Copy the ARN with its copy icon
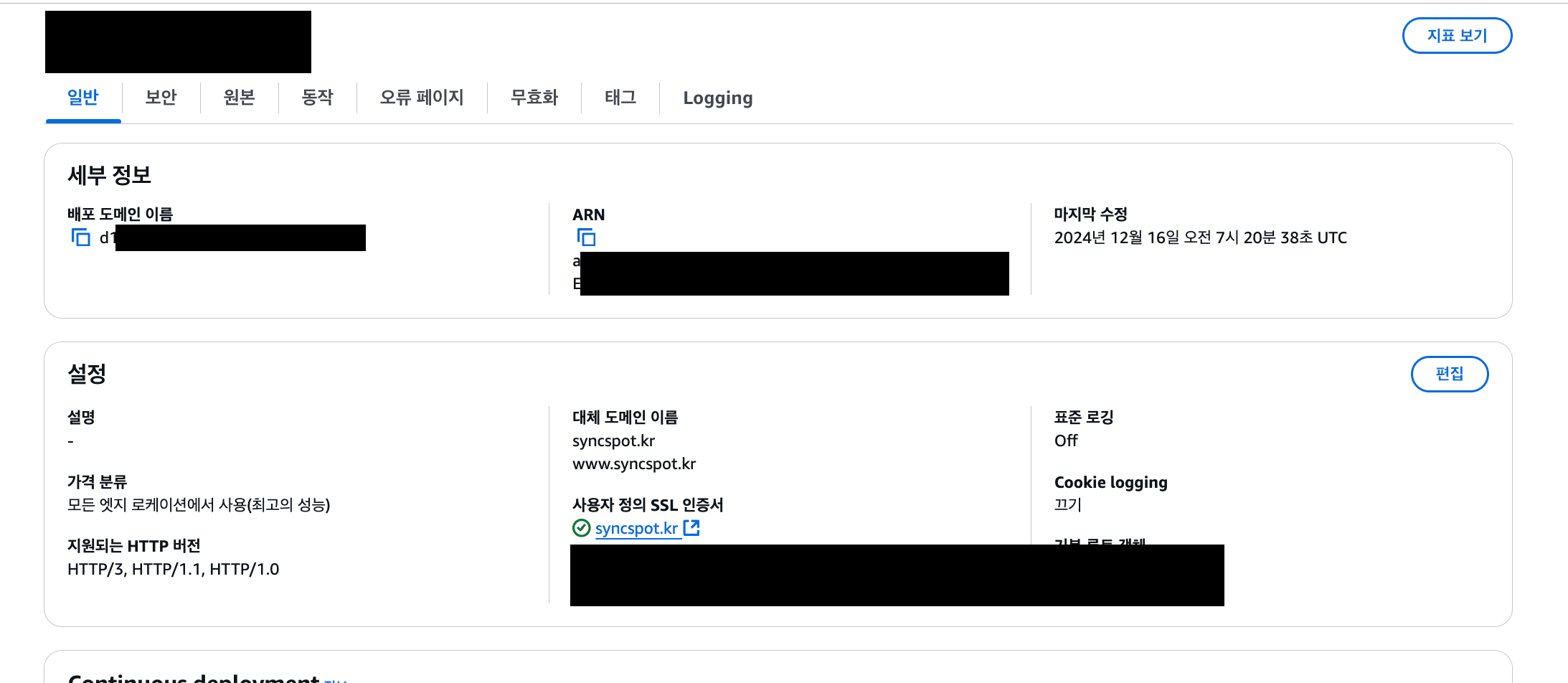Image resolution: width=1568 pixels, height=683 pixels. [587, 237]
